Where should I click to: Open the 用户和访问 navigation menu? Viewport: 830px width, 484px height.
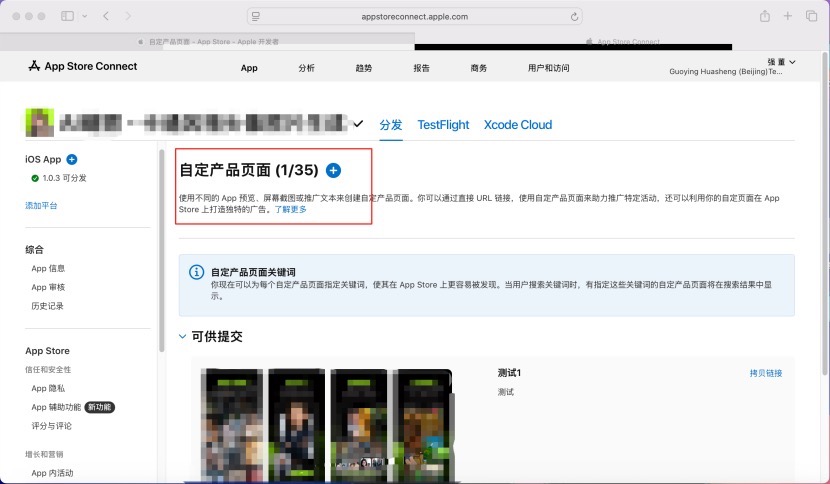(548, 68)
